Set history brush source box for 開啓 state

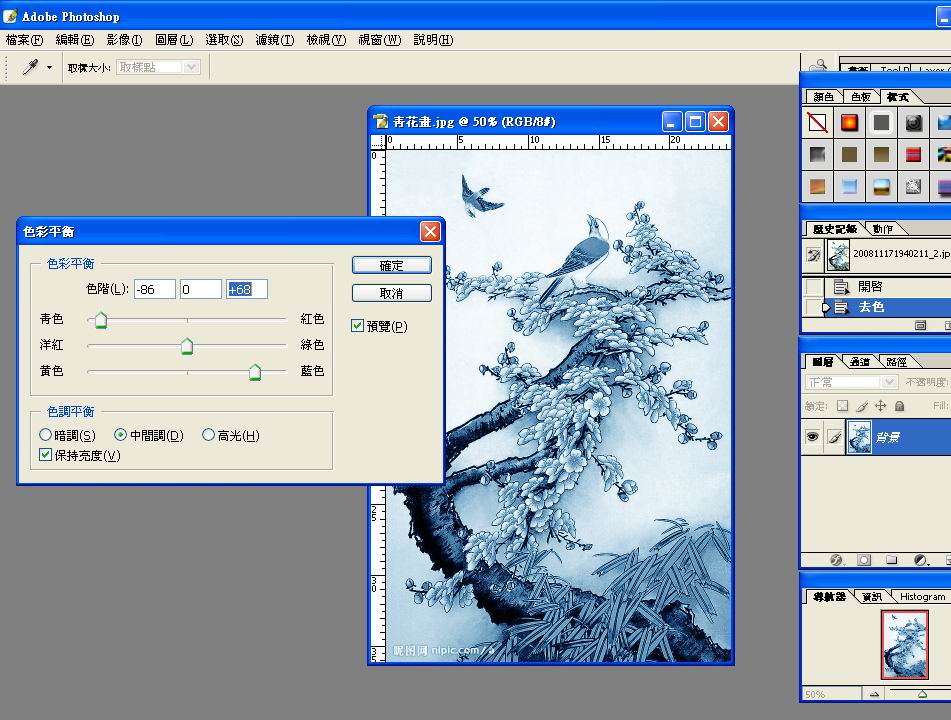(x=813, y=286)
